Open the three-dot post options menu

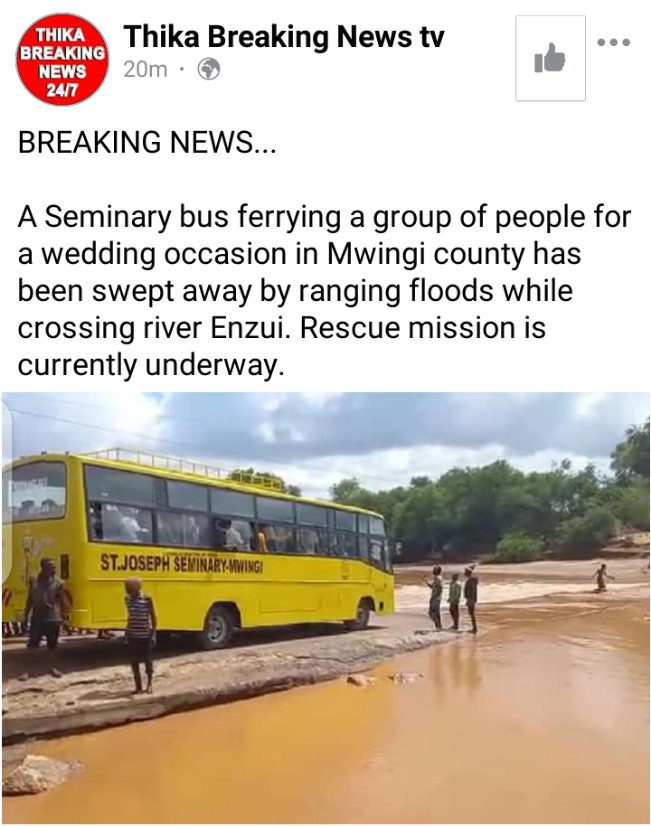coord(614,42)
